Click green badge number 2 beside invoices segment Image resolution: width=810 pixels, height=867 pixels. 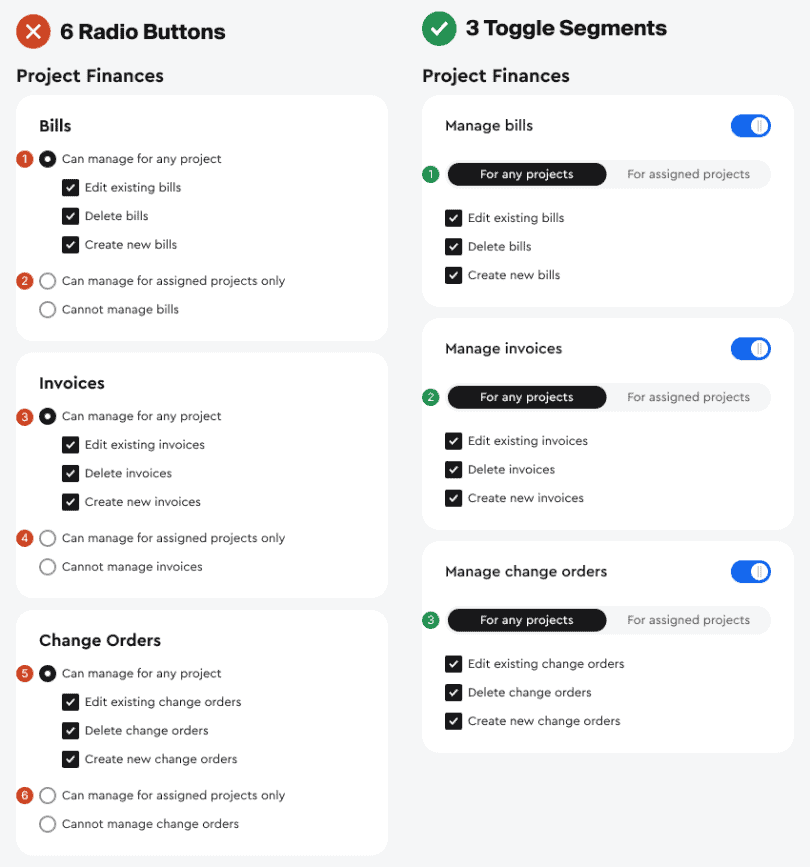[431, 398]
